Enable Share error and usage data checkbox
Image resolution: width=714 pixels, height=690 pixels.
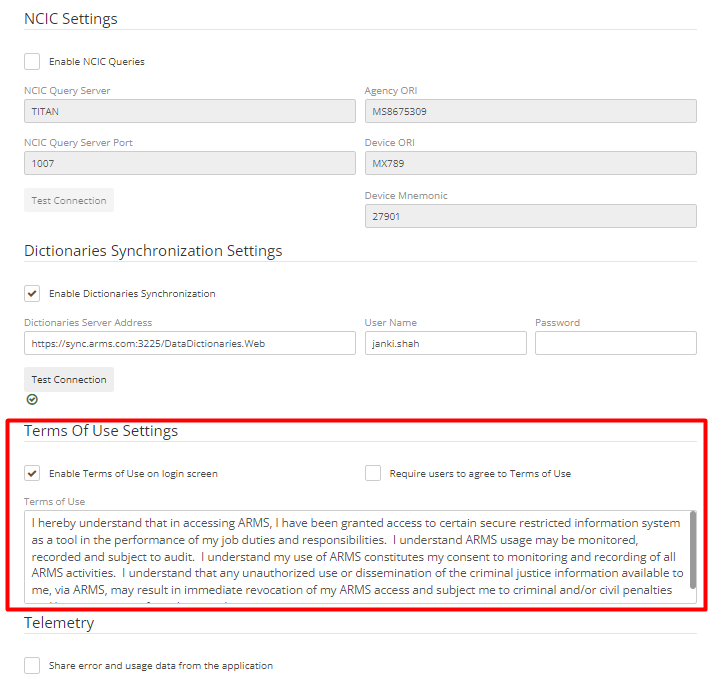click(32, 665)
